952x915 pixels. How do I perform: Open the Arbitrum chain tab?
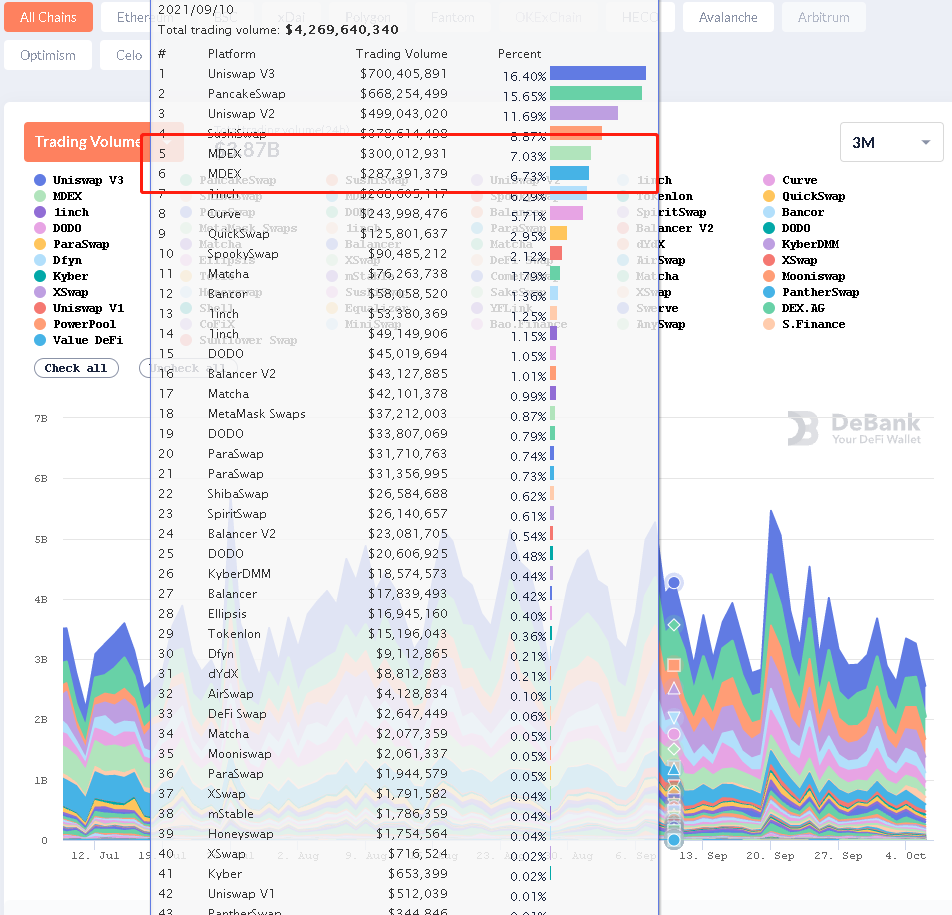click(823, 17)
